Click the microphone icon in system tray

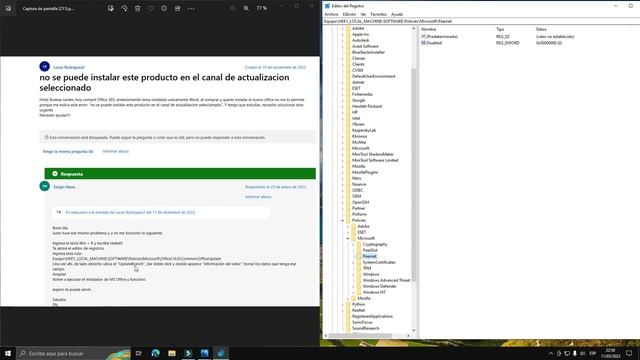pyautogui.click(x=575, y=353)
